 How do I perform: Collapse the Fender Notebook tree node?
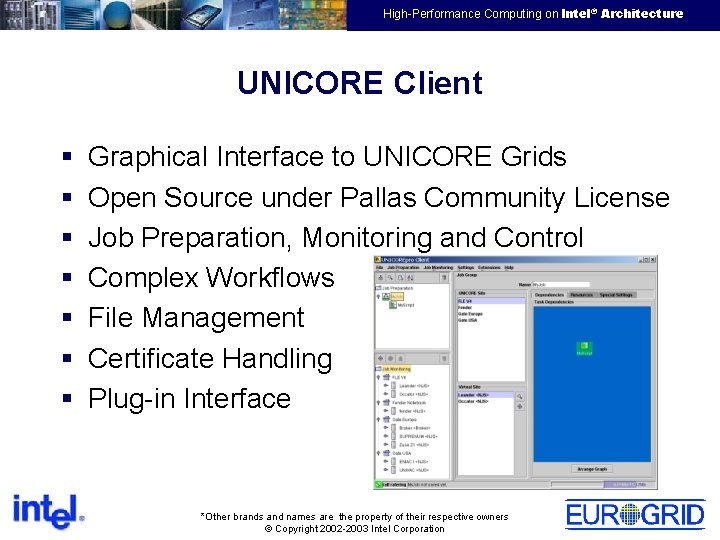pos(378,402)
